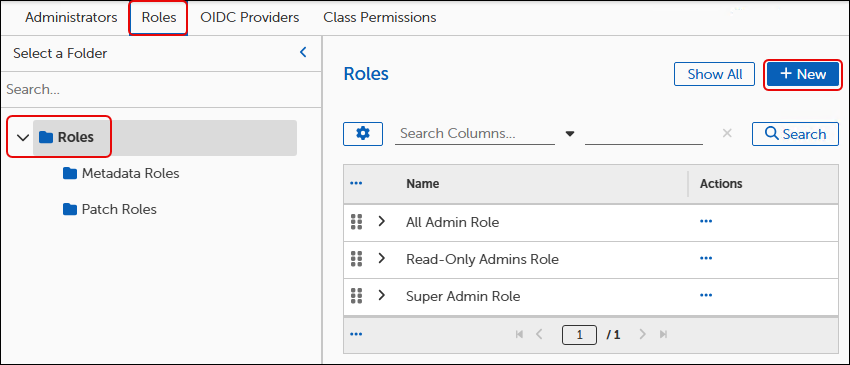Image resolution: width=850 pixels, height=365 pixels.
Task: Sort by the Name column header
Action: (x=422, y=183)
